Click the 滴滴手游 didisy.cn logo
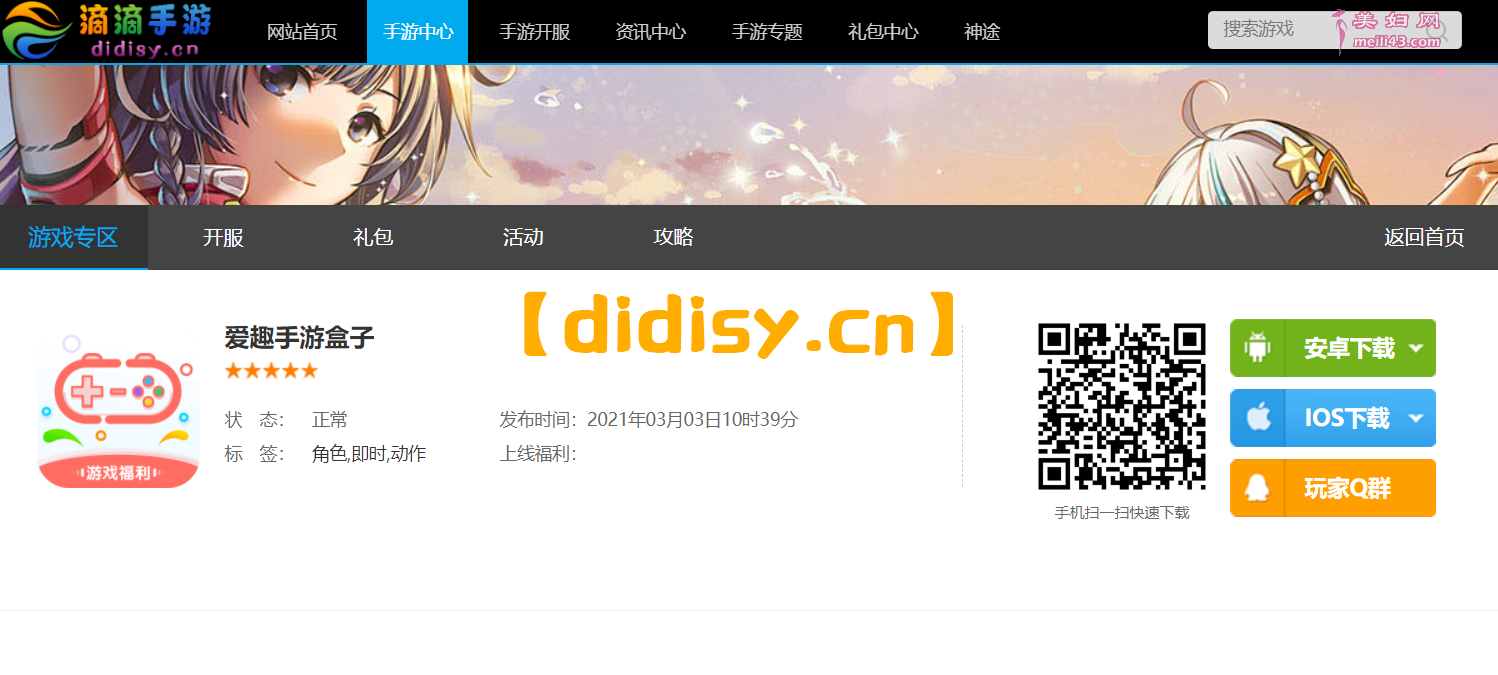The height and width of the screenshot is (675, 1498). pos(107,31)
